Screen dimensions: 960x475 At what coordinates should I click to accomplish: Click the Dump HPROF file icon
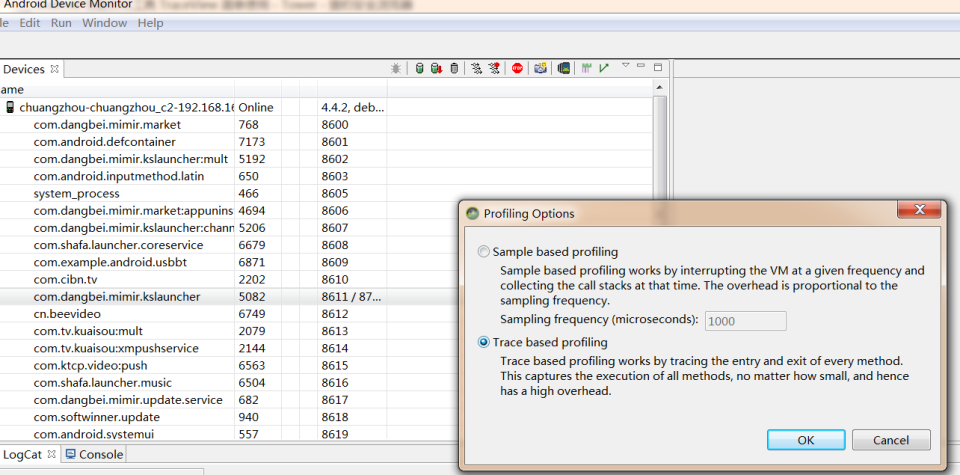pos(436,69)
